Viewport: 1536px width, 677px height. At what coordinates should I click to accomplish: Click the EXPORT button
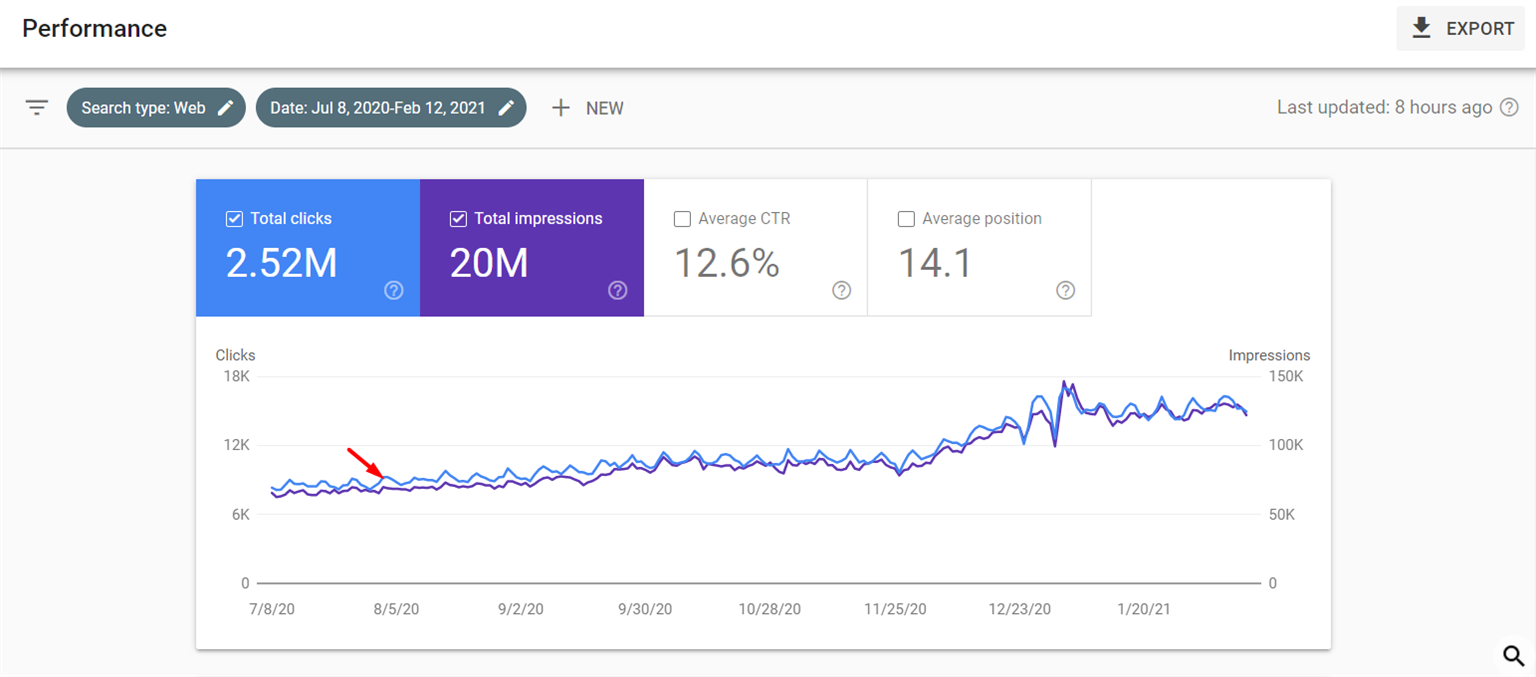[x=1461, y=29]
